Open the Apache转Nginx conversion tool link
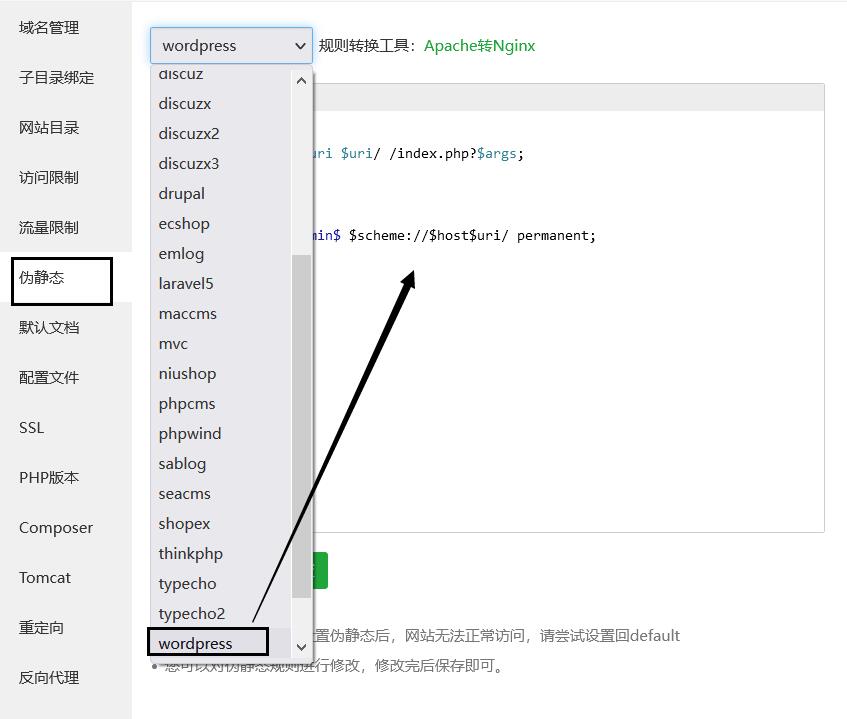This screenshot has height=719, width=847. [479, 46]
